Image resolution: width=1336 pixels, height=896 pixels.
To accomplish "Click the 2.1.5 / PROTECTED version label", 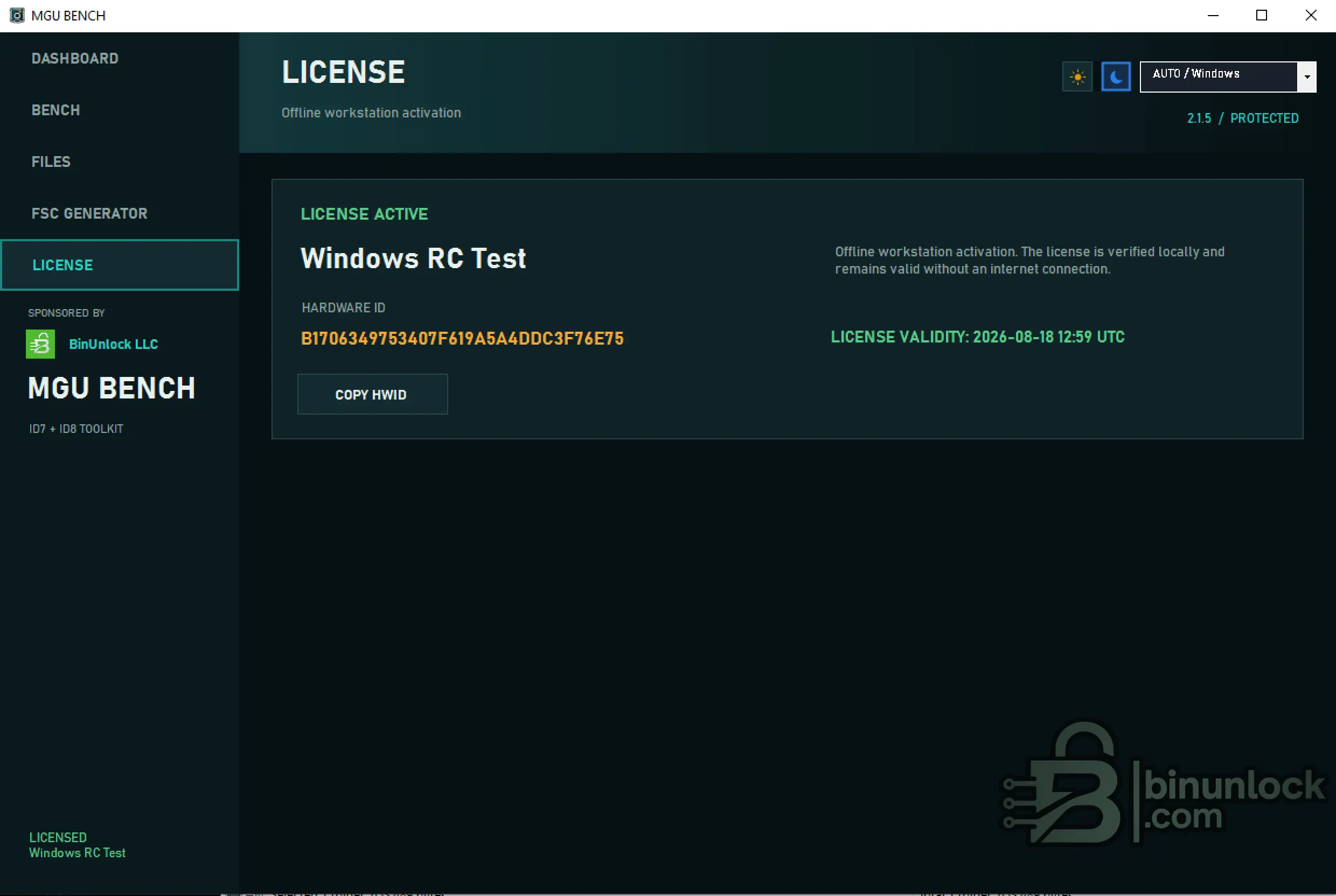I will [x=1243, y=118].
